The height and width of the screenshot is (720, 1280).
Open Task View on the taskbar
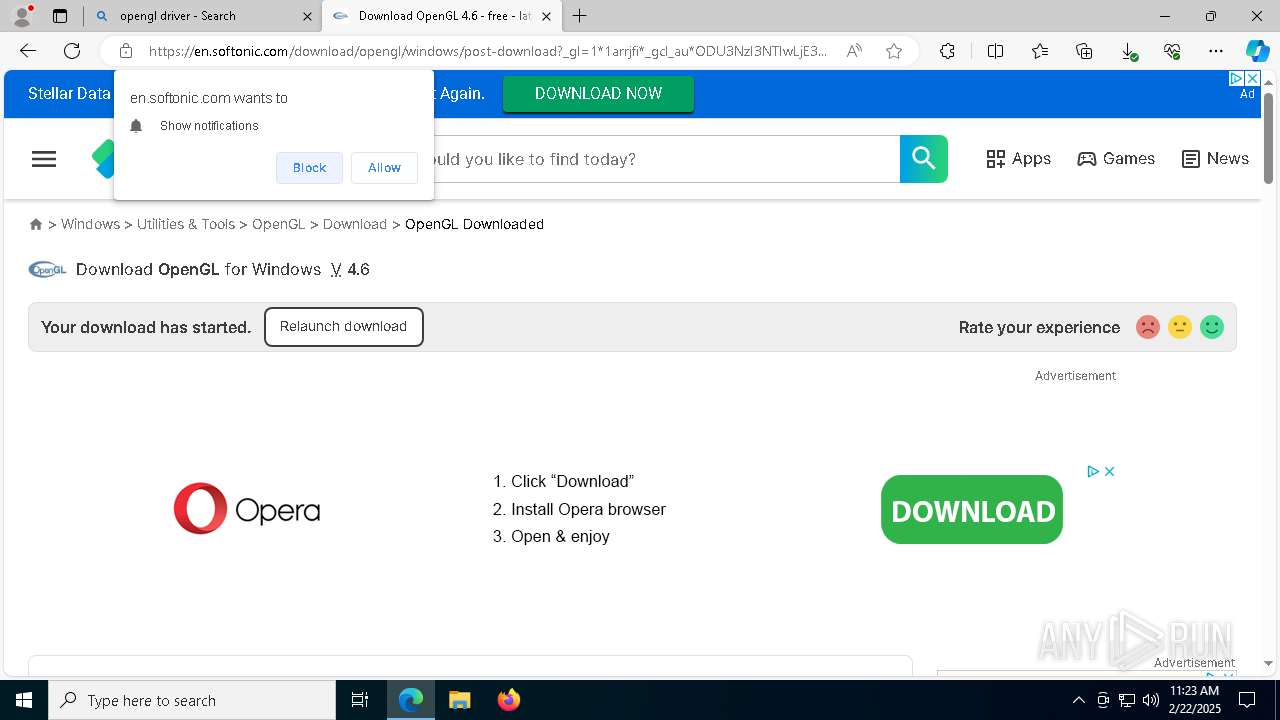(360, 700)
